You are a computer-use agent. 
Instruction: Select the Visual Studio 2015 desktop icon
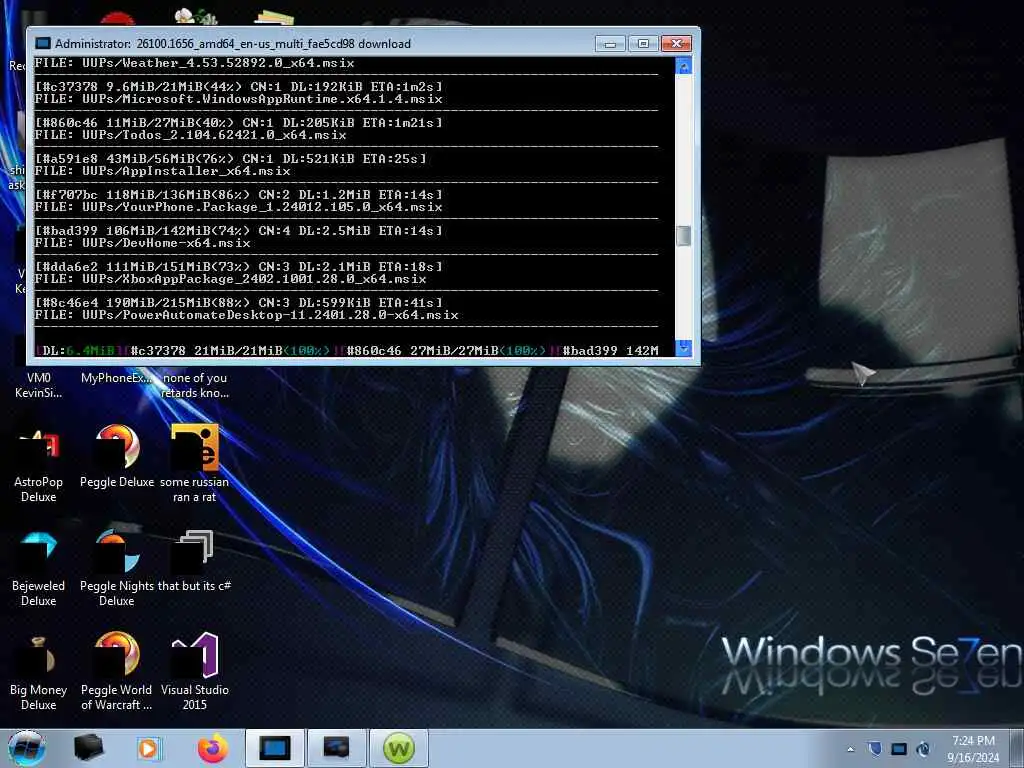click(195, 672)
